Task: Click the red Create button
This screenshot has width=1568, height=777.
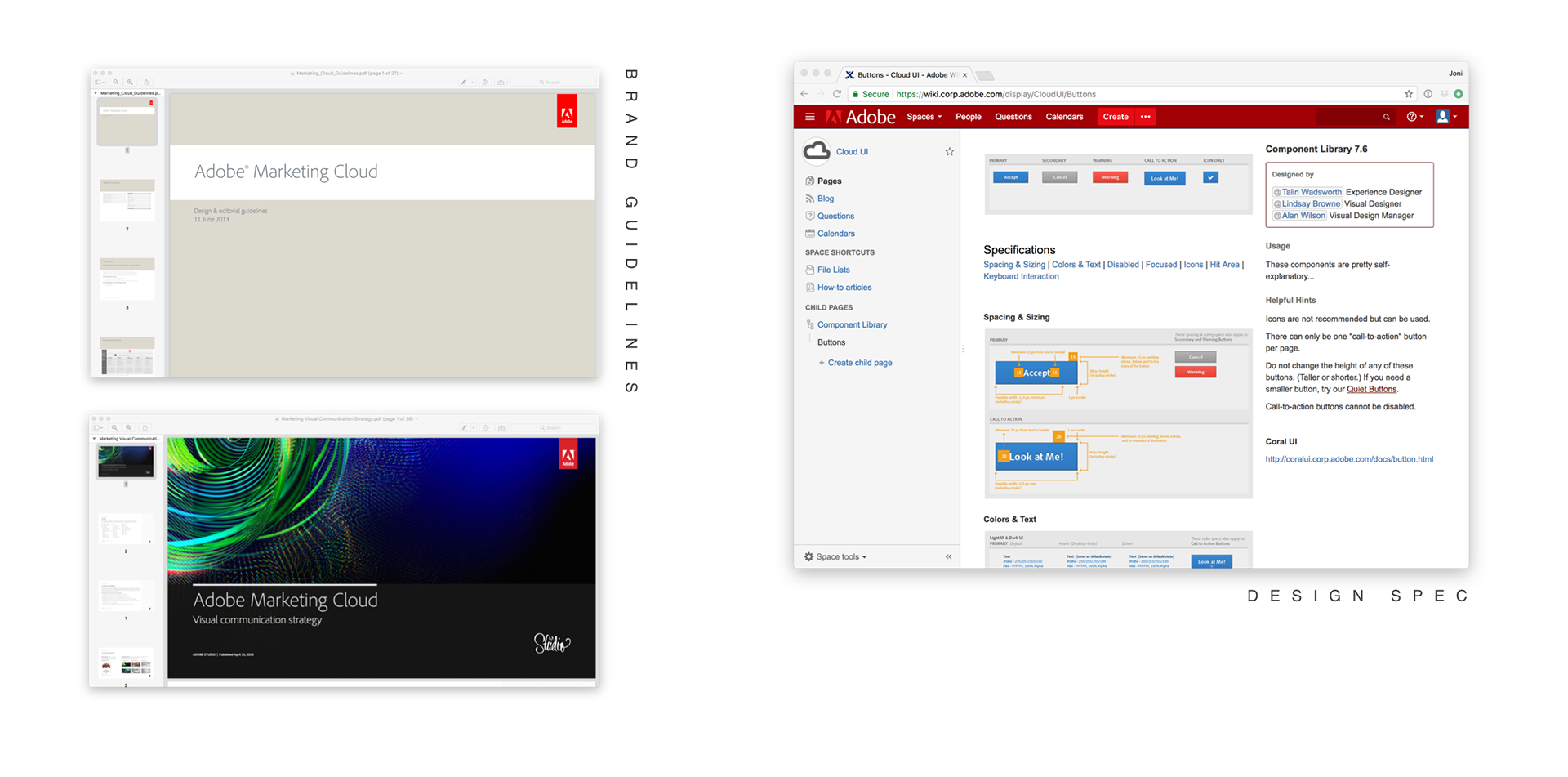Action: [1115, 117]
